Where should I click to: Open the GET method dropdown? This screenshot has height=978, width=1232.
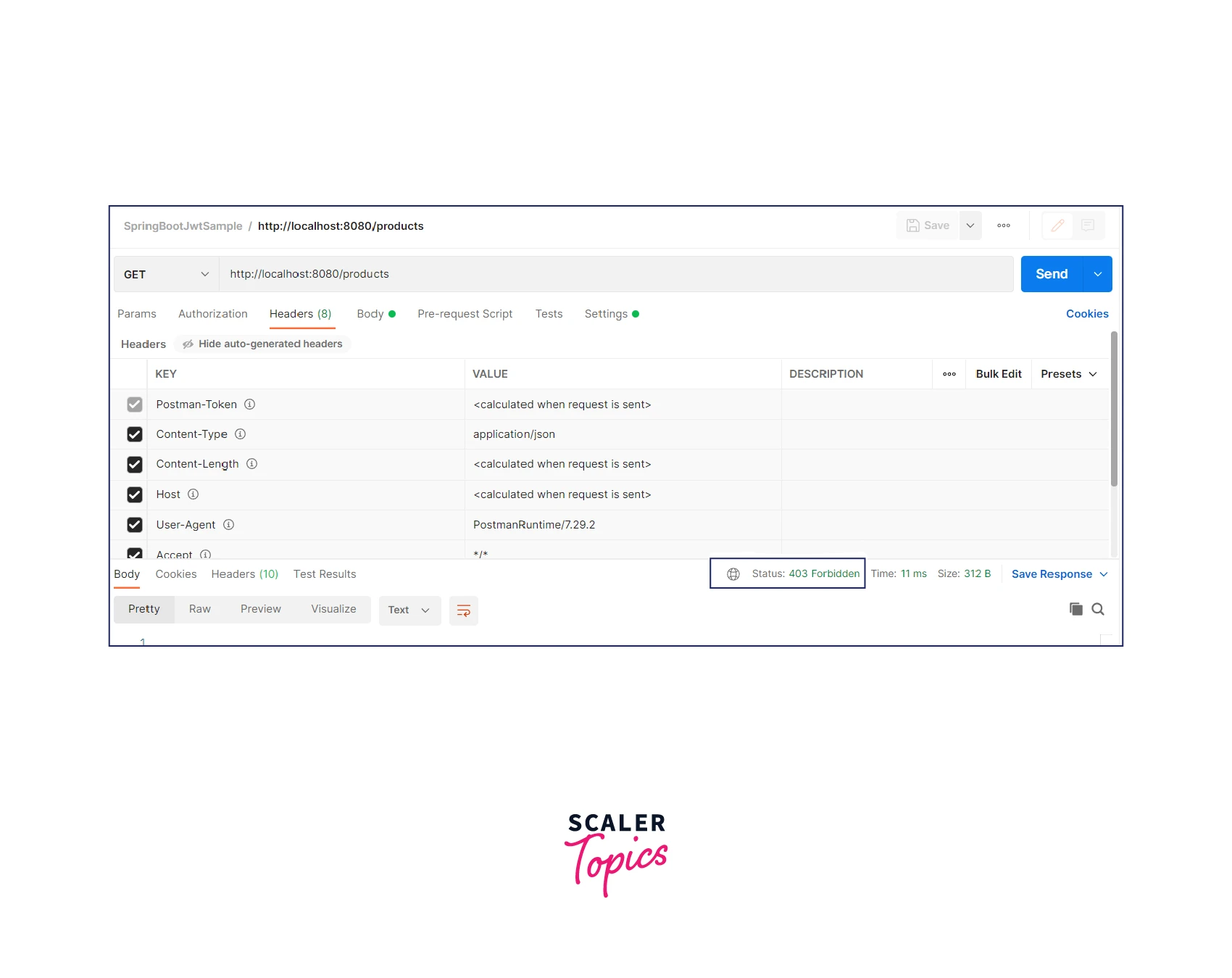pos(166,274)
